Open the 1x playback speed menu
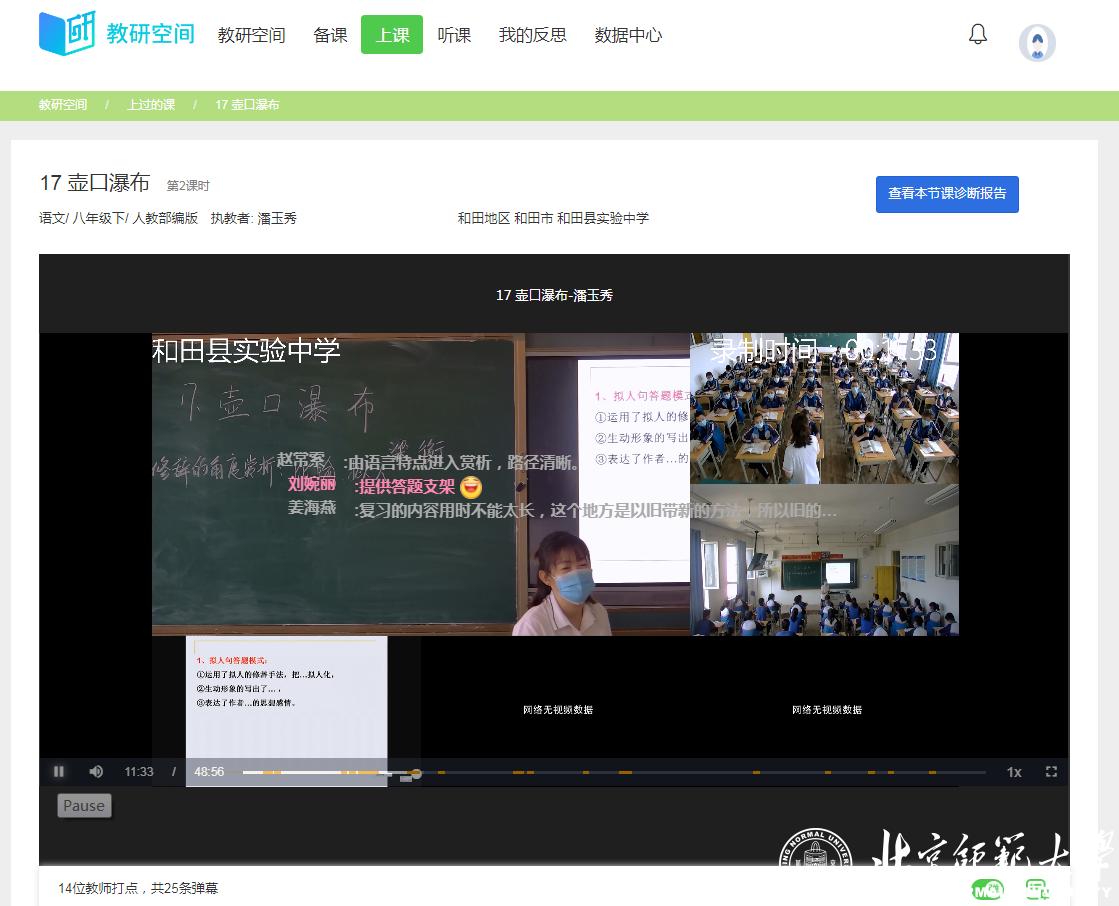Viewport: 1119px width, 906px height. (x=1014, y=772)
